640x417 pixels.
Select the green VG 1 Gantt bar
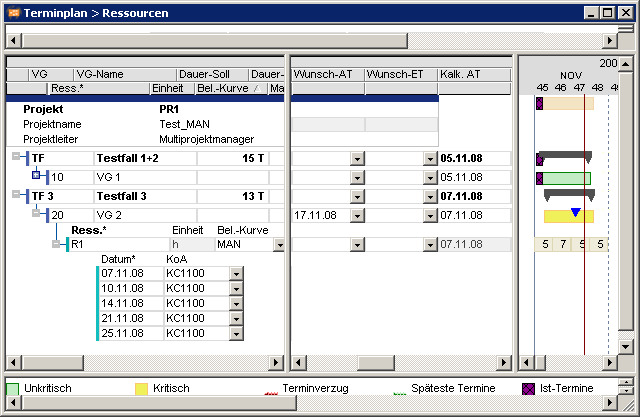[567, 178]
